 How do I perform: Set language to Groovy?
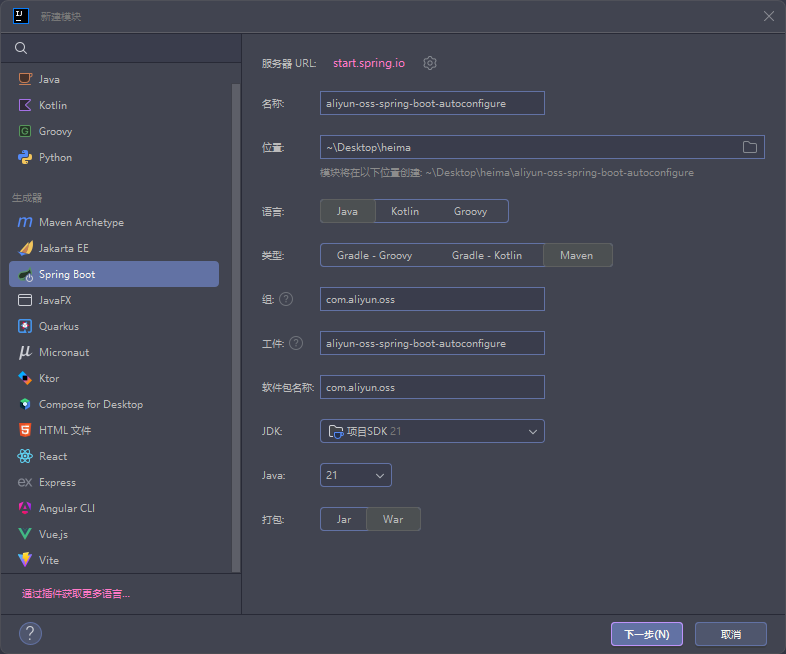click(x=470, y=211)
